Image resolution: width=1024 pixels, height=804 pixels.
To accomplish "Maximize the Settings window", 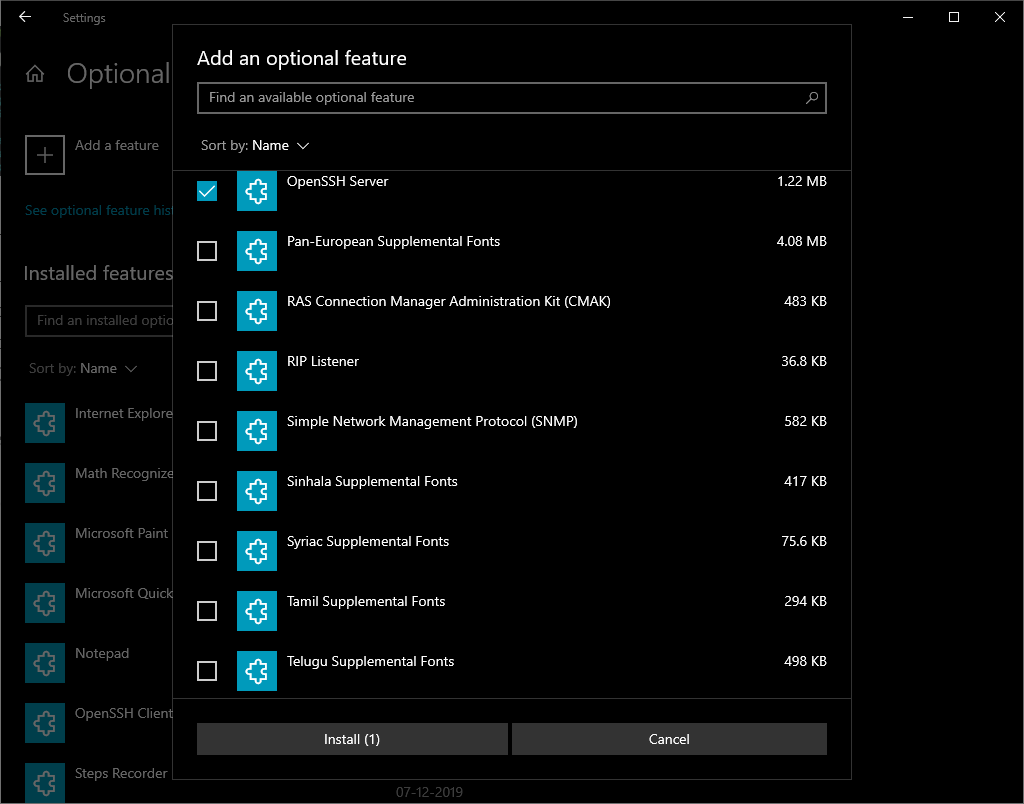I will tap(953, 18).
